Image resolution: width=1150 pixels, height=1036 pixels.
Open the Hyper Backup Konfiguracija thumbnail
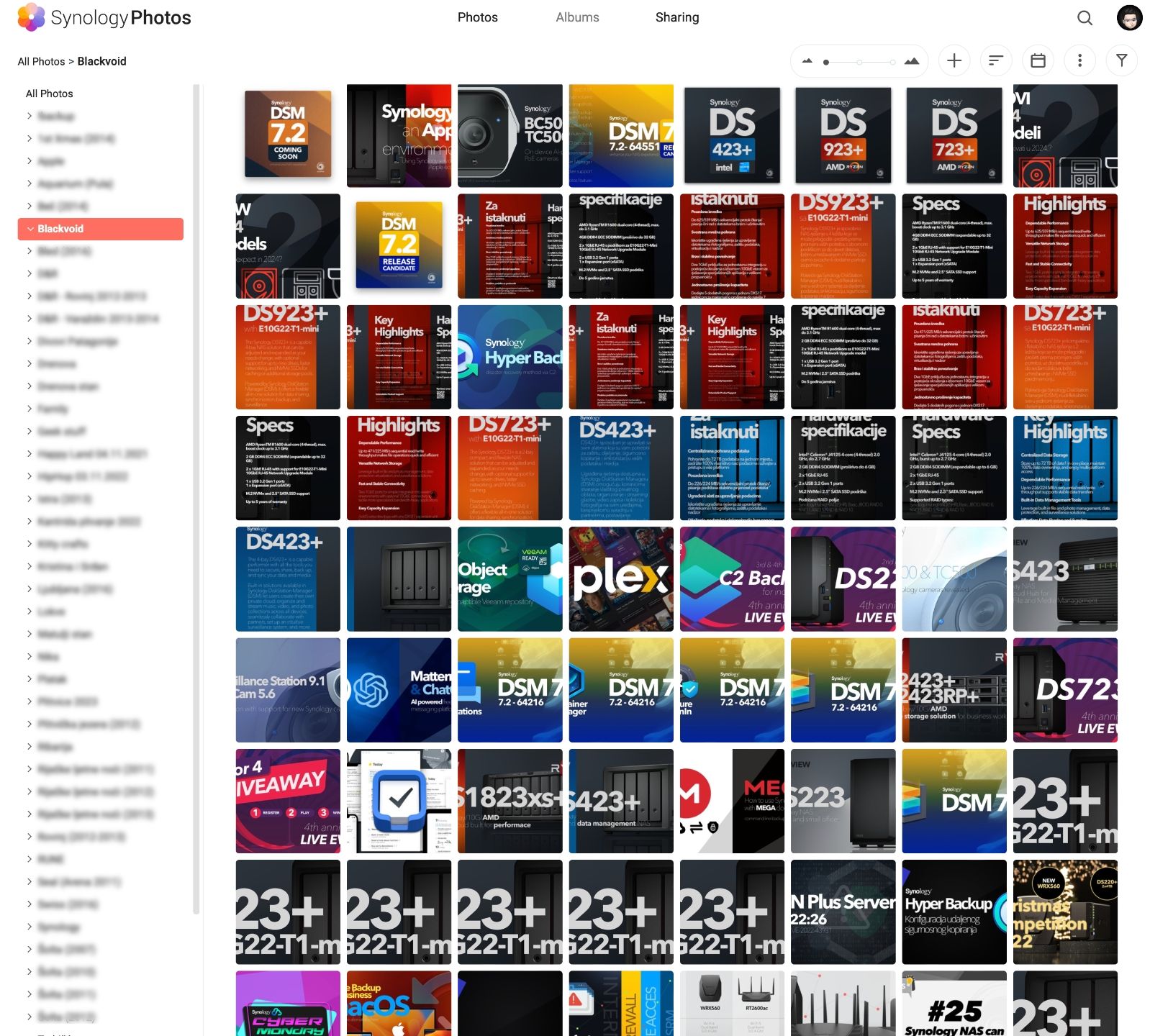coord(954,912)
